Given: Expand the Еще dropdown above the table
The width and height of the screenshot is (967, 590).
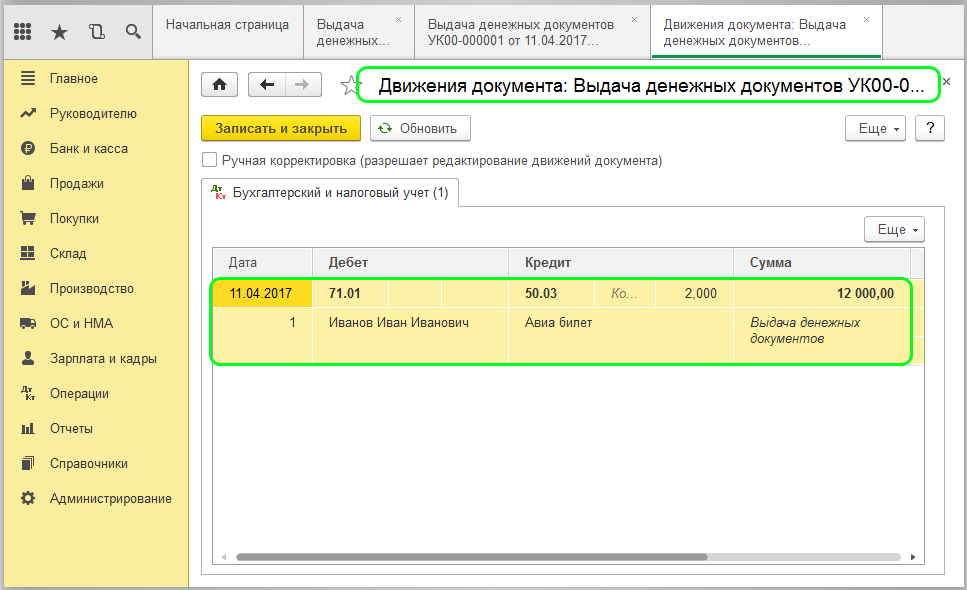Looking at the screenshot, I should (x=894, y=229).
